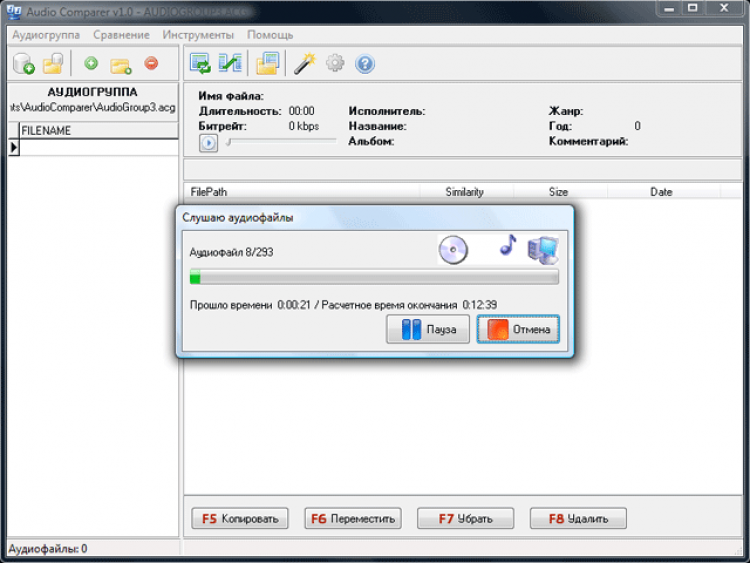
Task: Click the music note icon in the dialog
Action: pos(508,245)
